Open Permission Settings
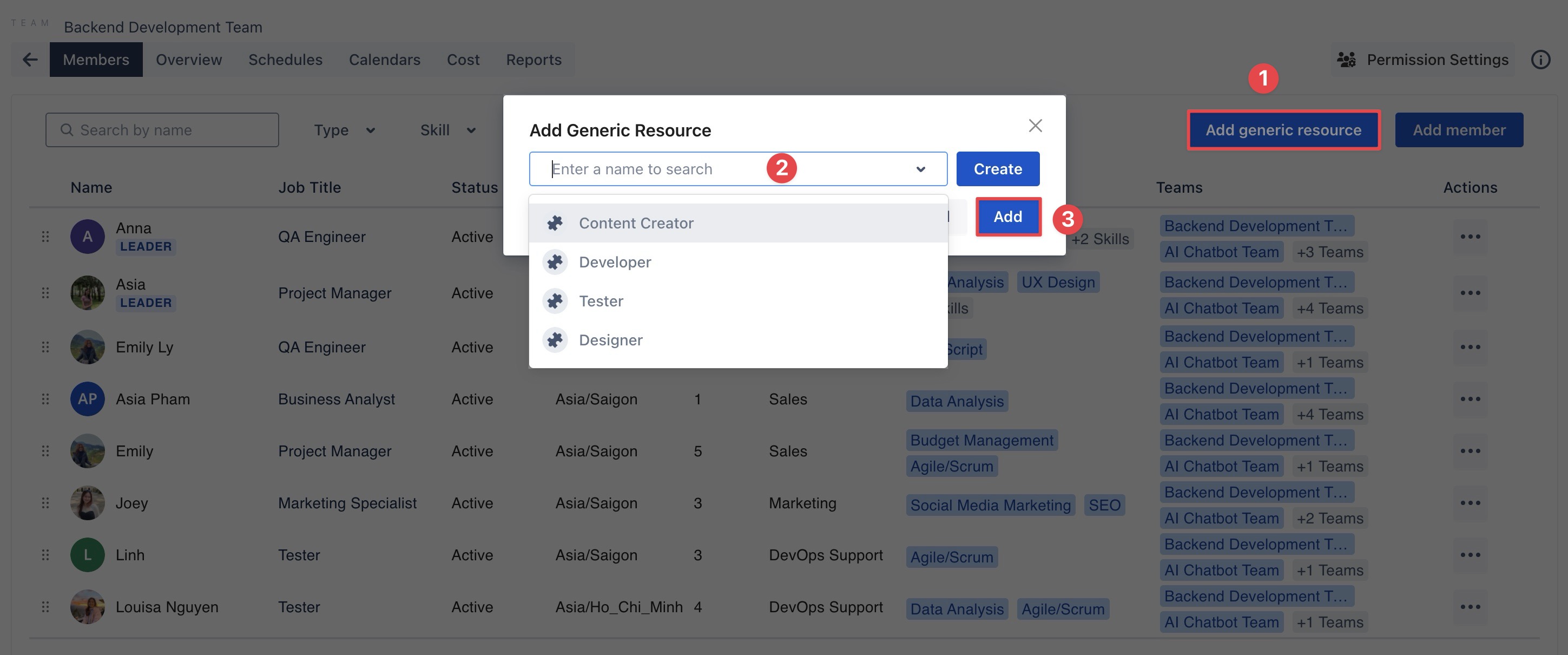The image size is (1568, 655). click(x=1422, y=60)
